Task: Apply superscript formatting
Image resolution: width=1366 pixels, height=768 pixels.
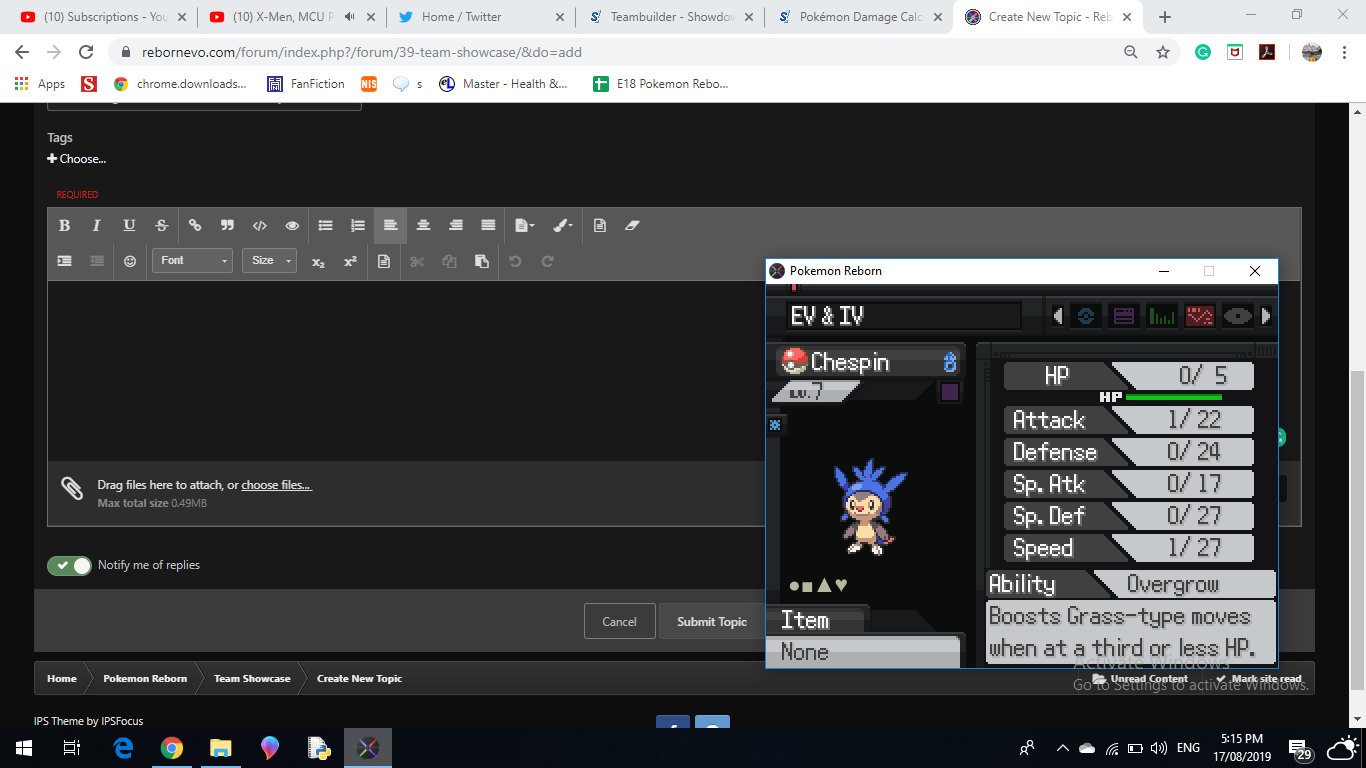Action: pos(350,261)
